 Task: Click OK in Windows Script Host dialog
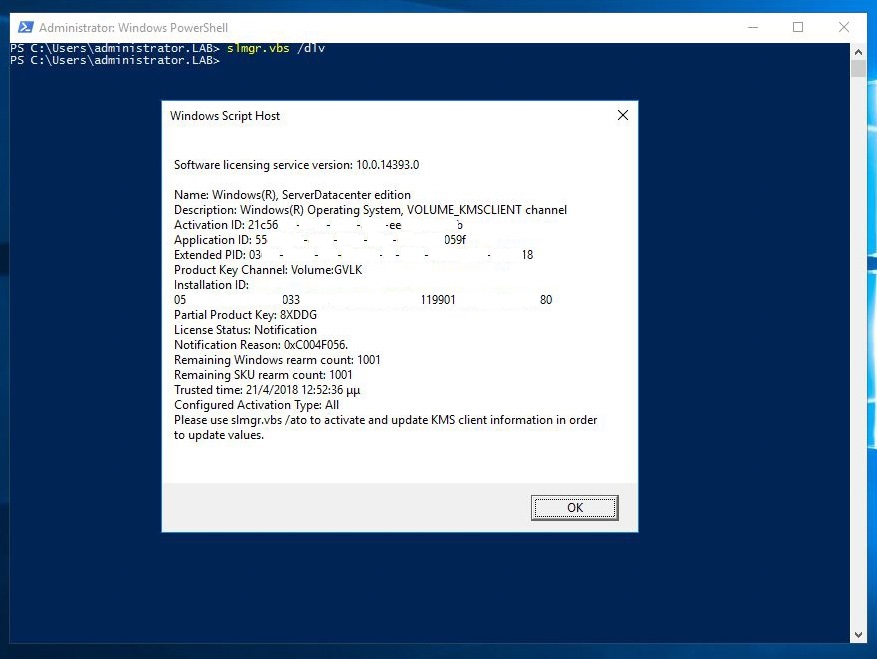pyautogui.click(x=574, y=507)
